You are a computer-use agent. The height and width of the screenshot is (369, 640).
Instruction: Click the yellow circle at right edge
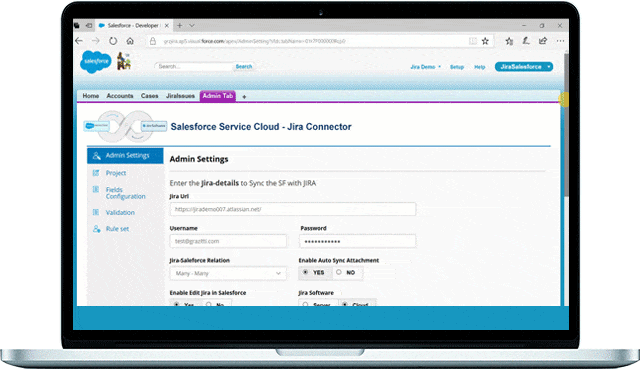(564, 99)
